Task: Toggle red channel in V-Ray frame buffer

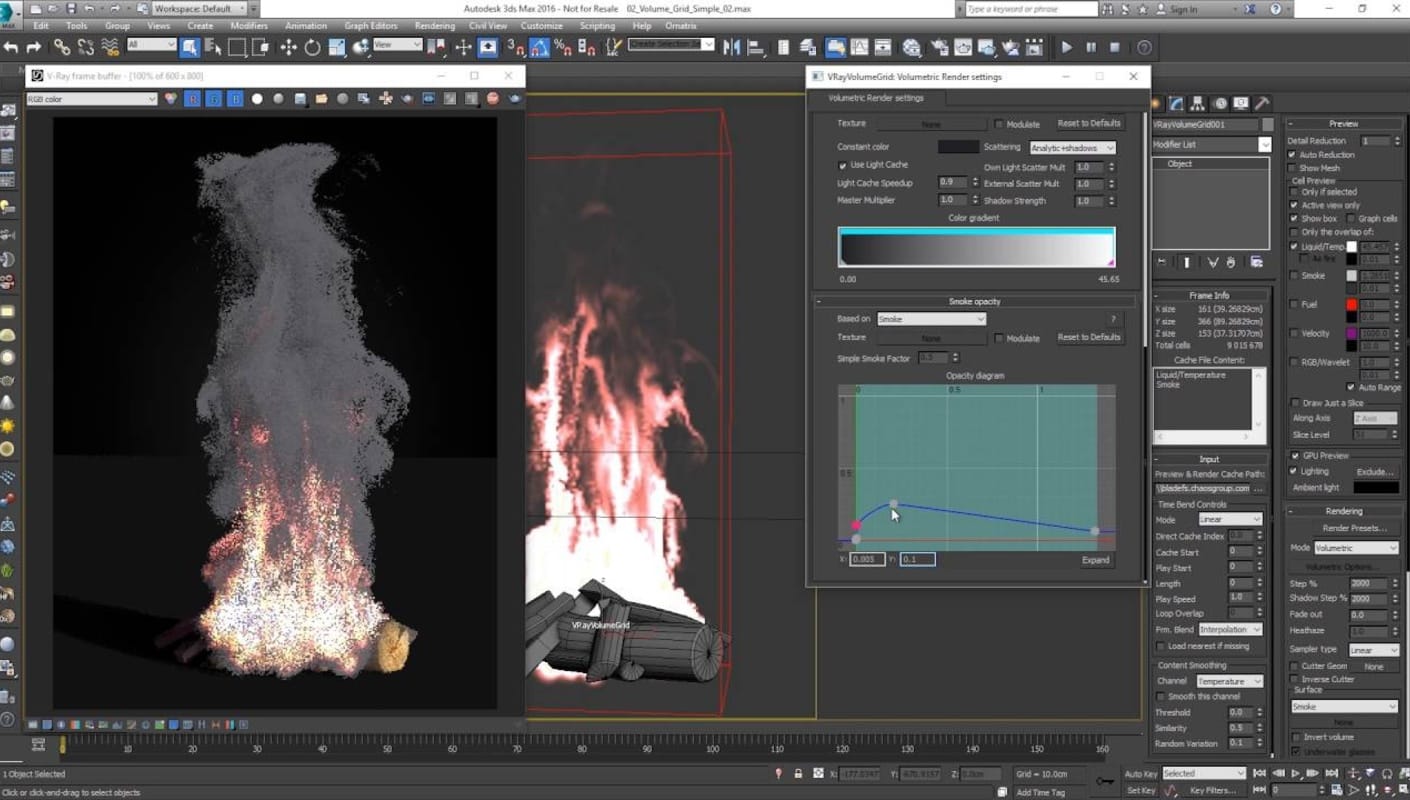Action: point(193,99)
